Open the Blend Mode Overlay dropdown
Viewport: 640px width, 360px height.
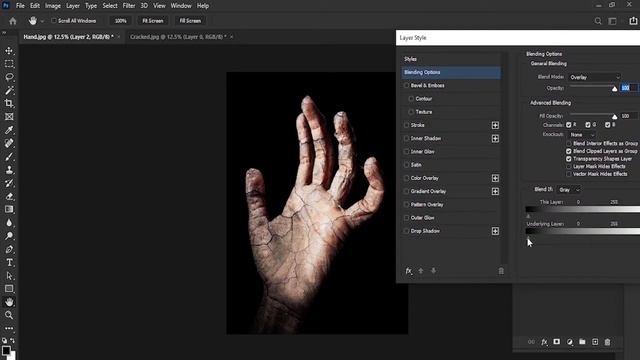pos(594,77)
